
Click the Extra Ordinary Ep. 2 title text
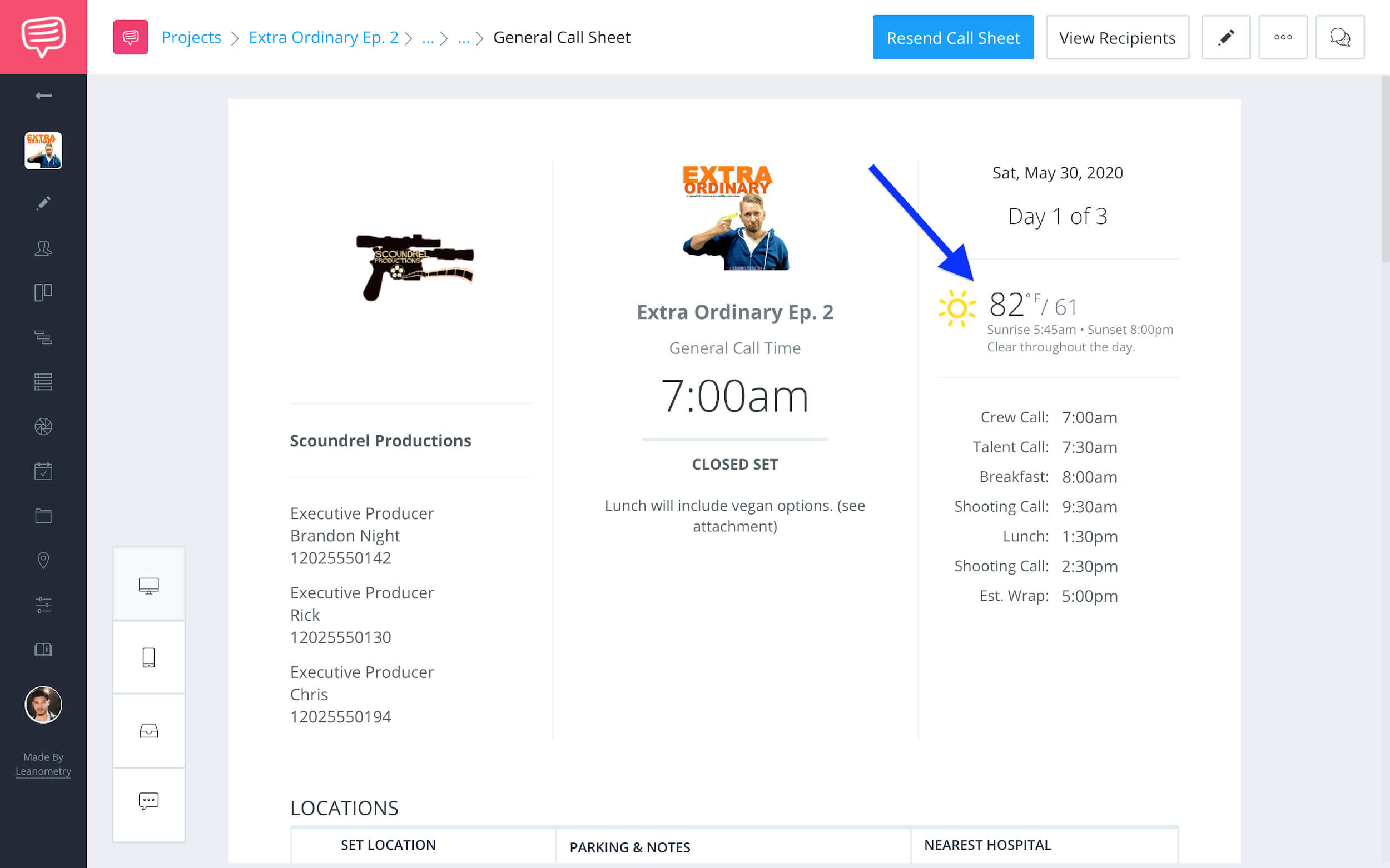735,312
